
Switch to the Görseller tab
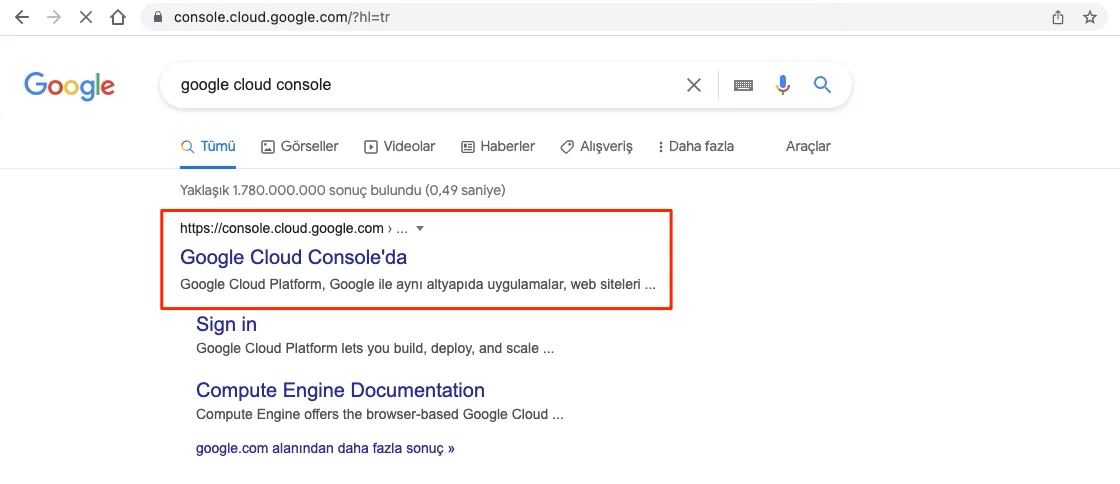(300, 146)
